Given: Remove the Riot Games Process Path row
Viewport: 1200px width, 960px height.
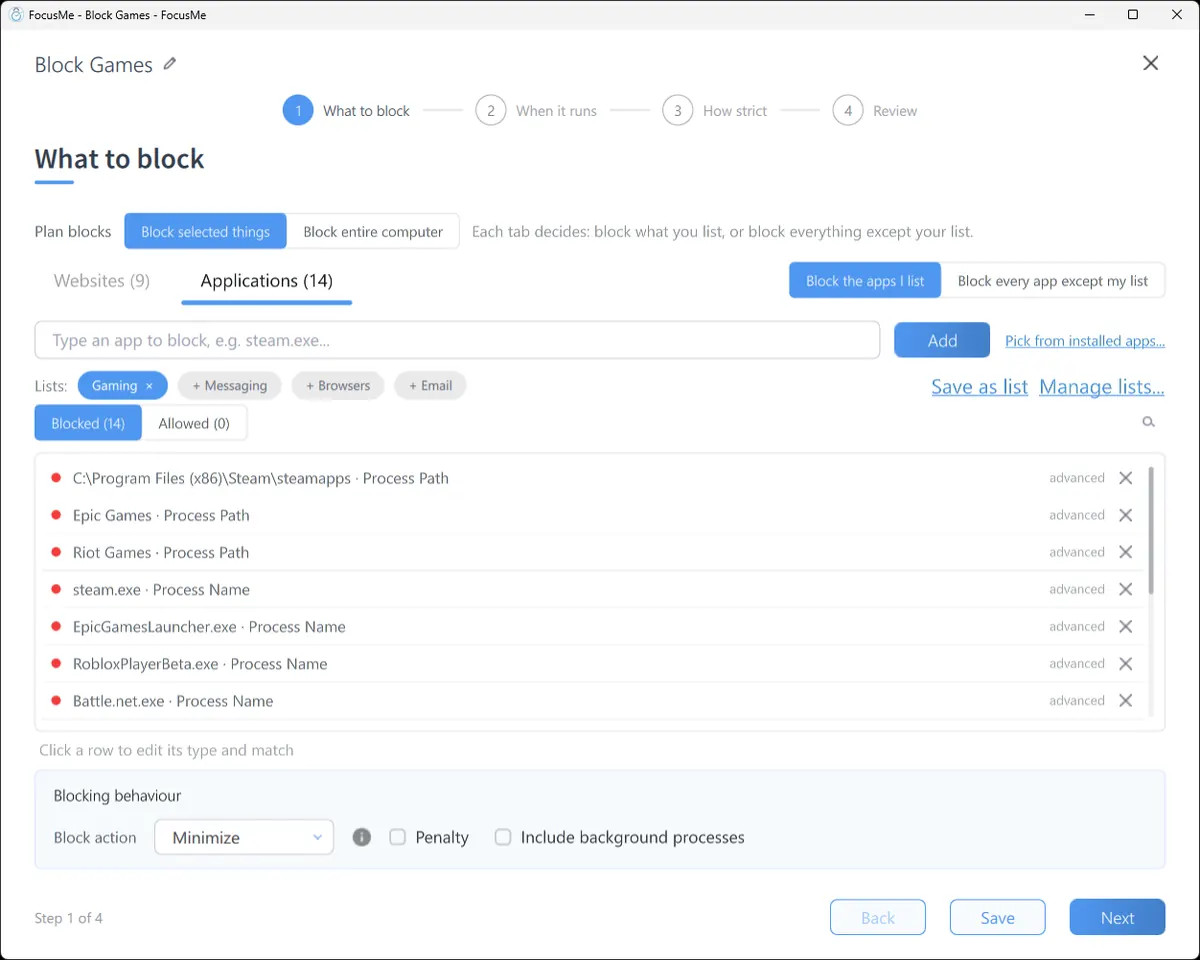Looking at the screenshot, I should 1126,552.
